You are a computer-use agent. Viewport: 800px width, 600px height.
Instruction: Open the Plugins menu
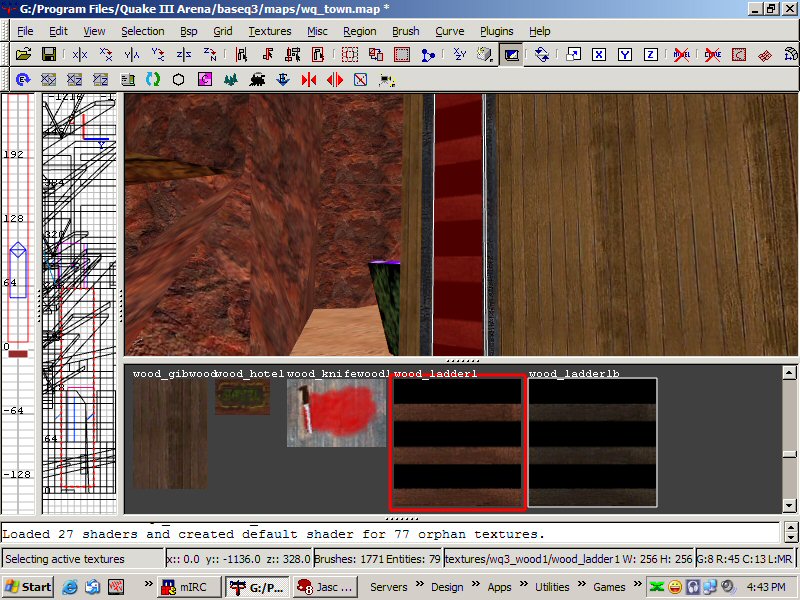[x=496, y=31]
